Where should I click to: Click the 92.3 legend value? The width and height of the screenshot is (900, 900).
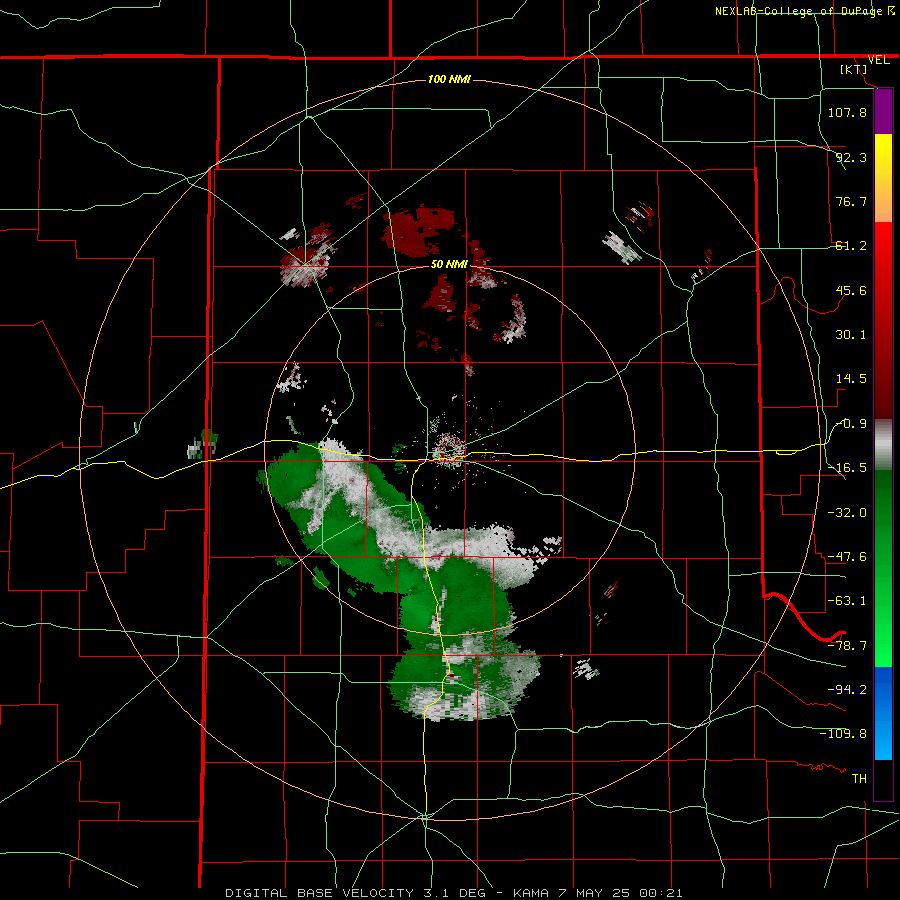851,157
